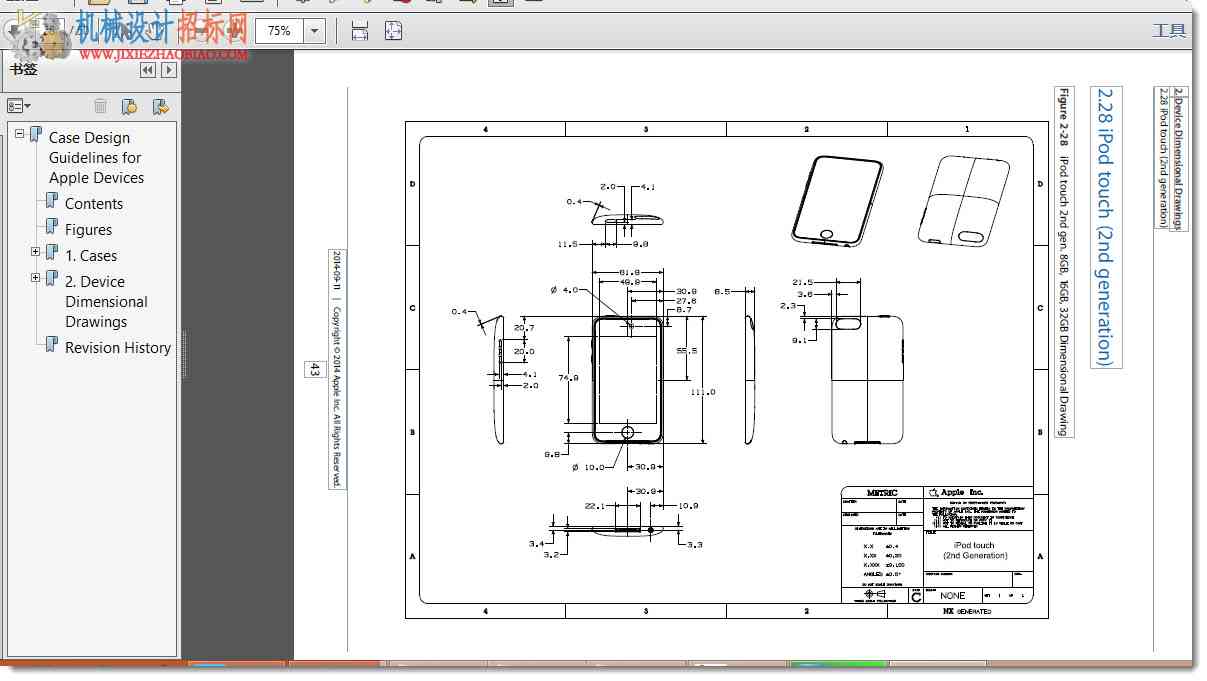Open the Contents bookmark
The height and width of the screenshot is (681, 1207).
pos(94,204)
